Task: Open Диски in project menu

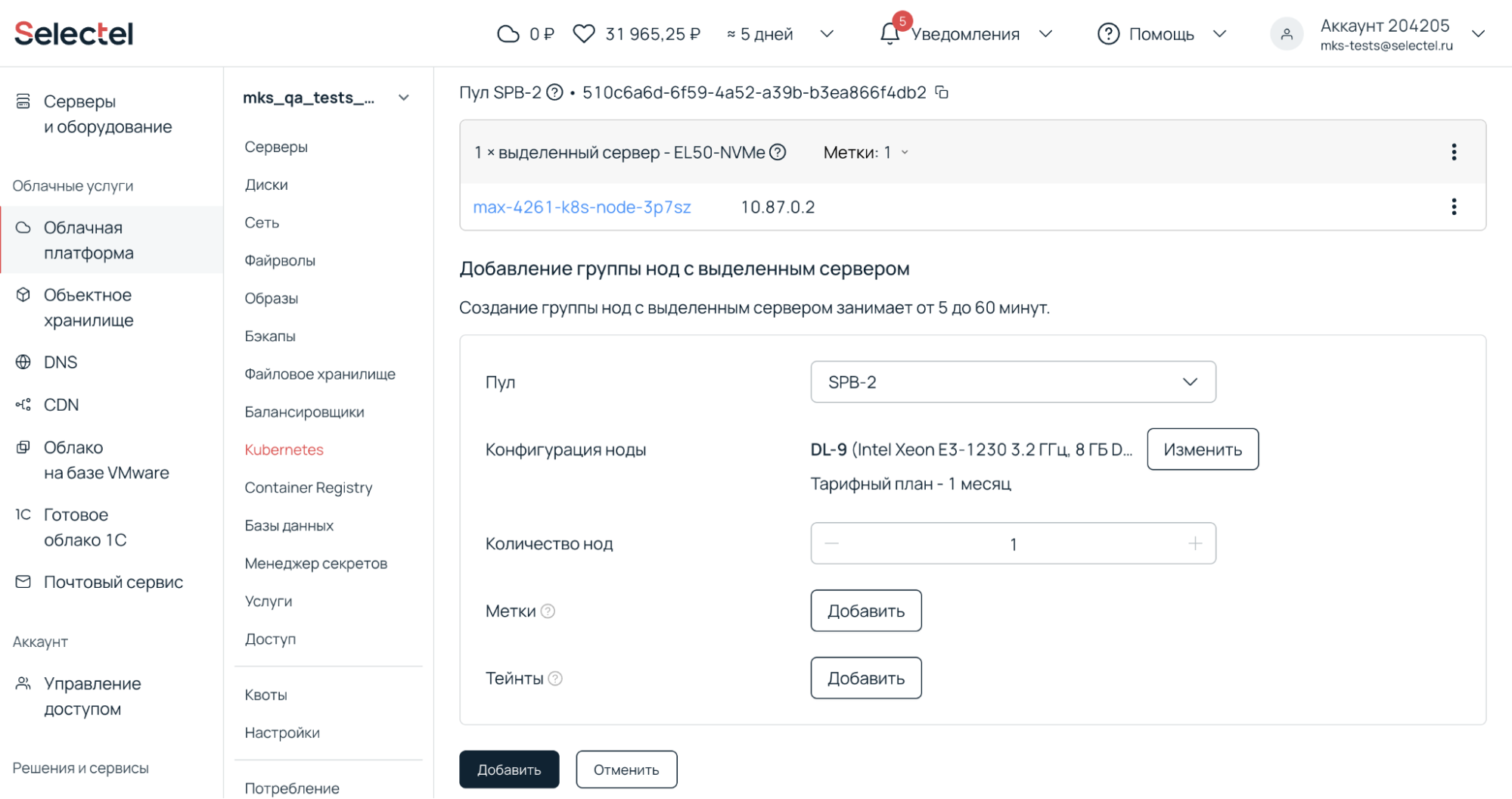Action: coord(266,185)
